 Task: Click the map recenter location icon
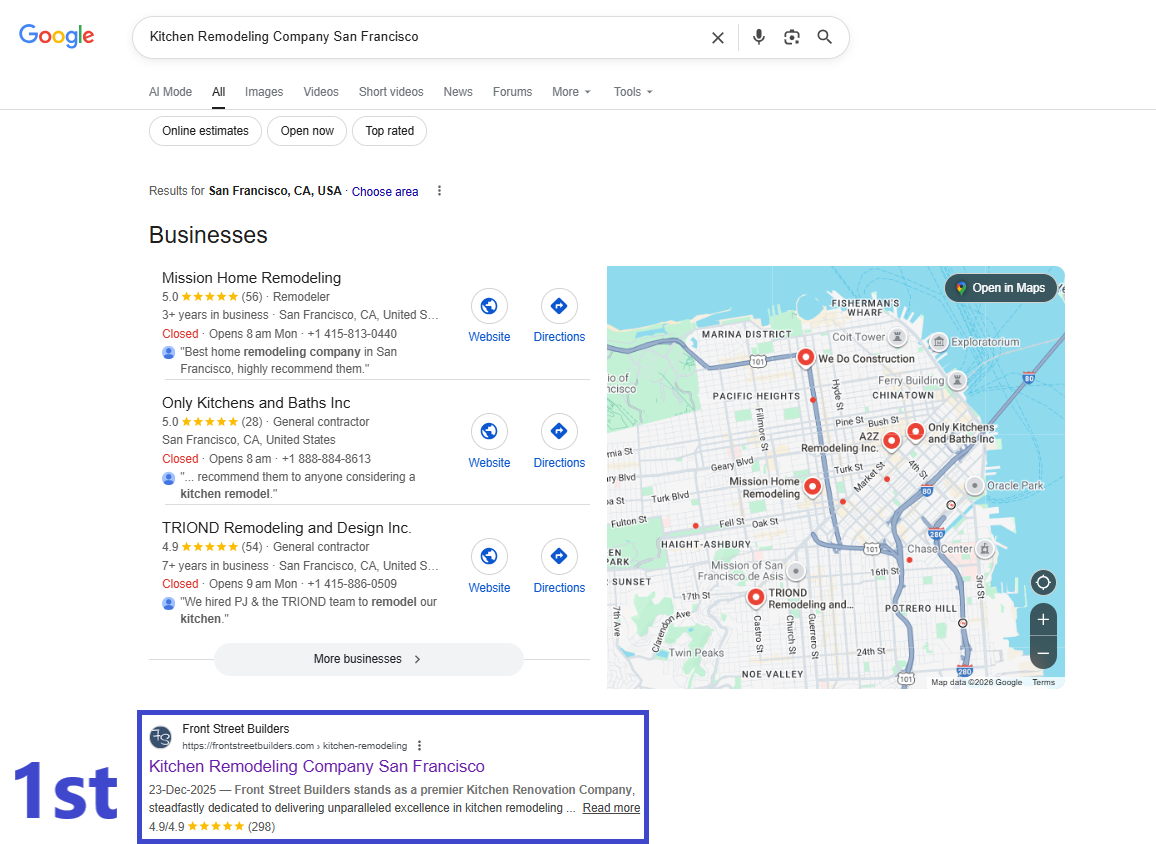[x=1043, y=583]
